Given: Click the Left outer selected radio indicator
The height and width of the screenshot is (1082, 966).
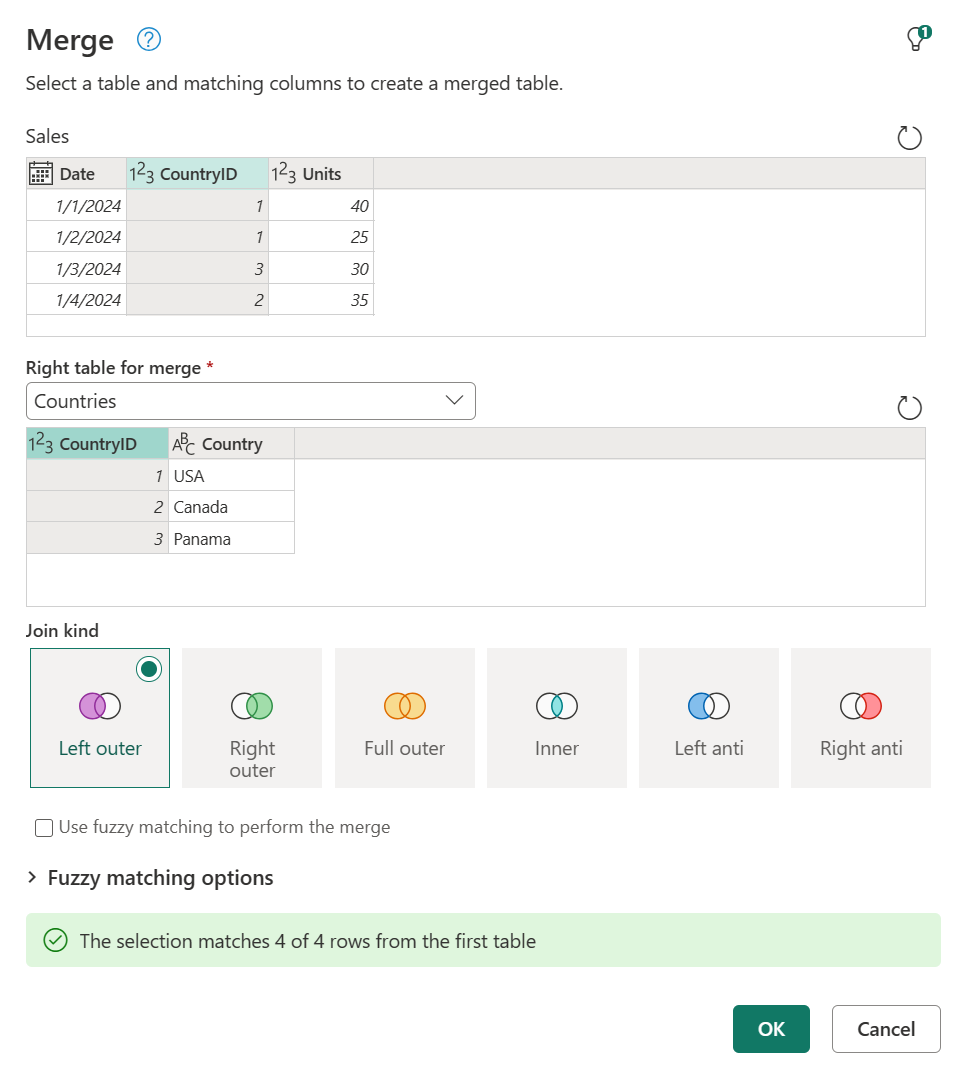Looking at the screenshot, I should click(x=149, y=669).
